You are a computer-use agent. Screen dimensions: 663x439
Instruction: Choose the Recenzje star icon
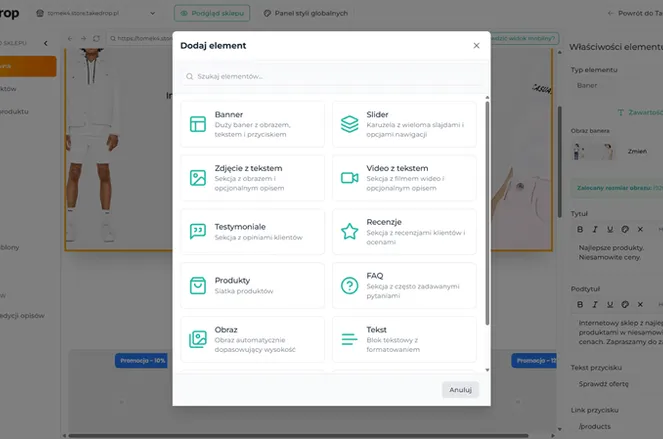click(x=349, y=232)
